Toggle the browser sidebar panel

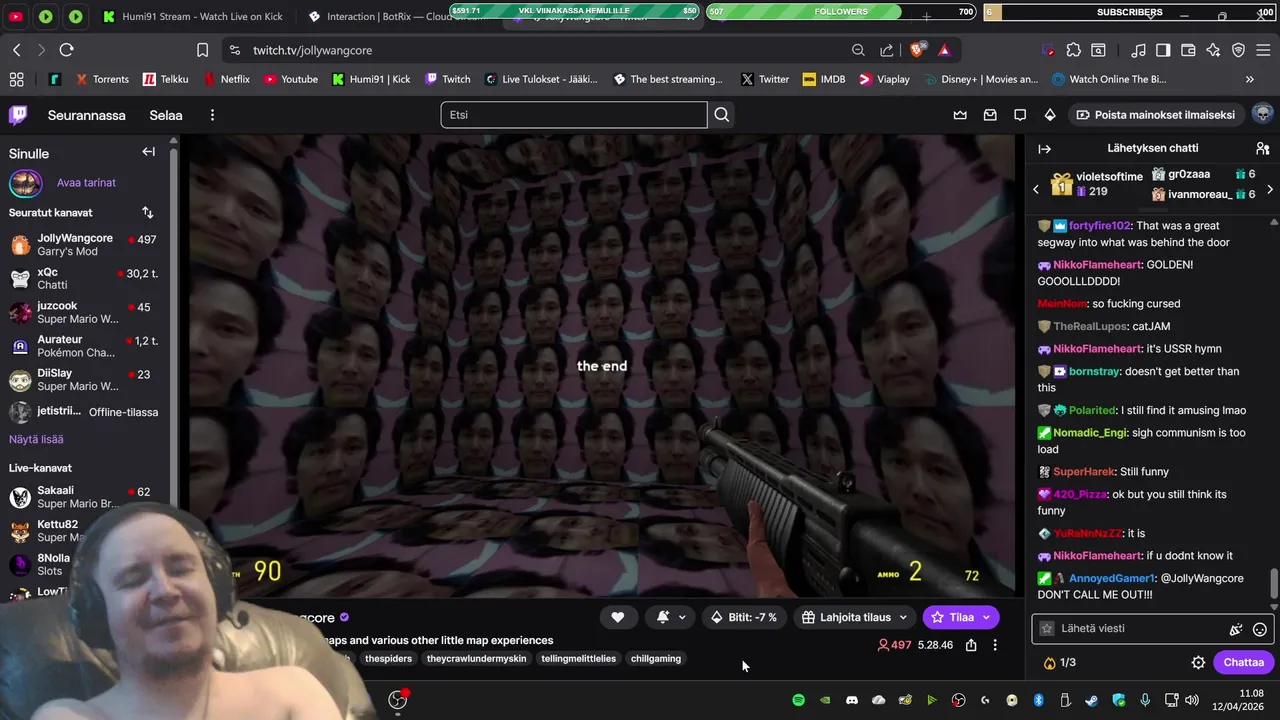pyautogui.click(x=1163, y=50)
